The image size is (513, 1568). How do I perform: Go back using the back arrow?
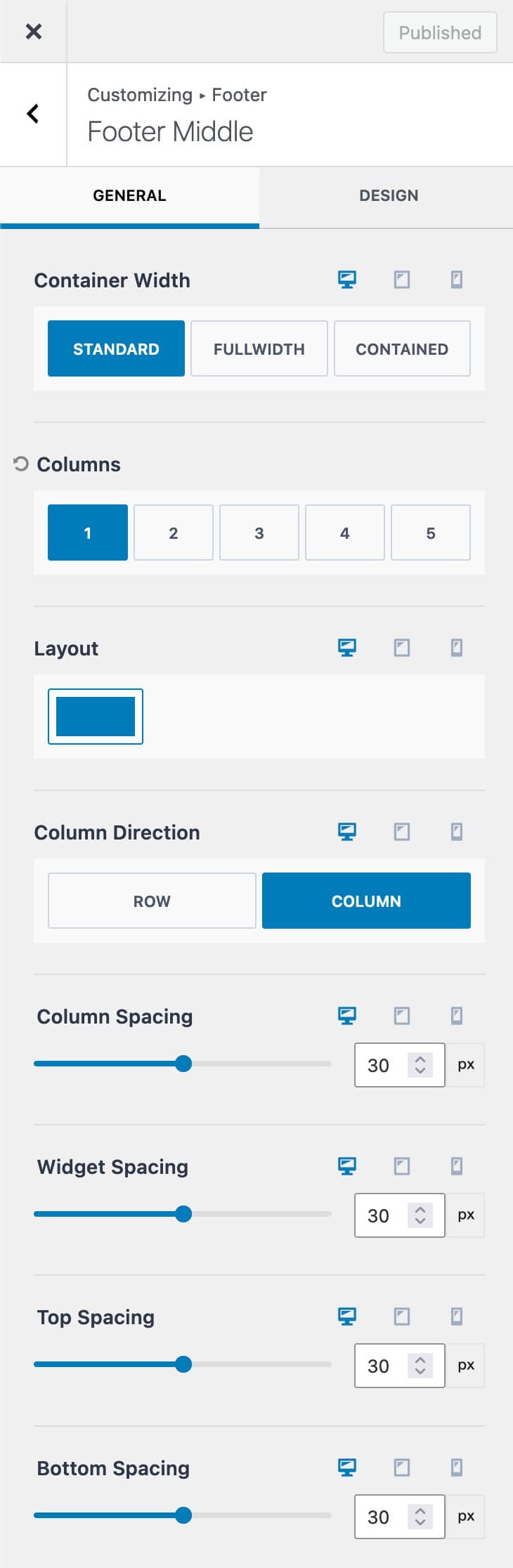(x=32, y=113)
